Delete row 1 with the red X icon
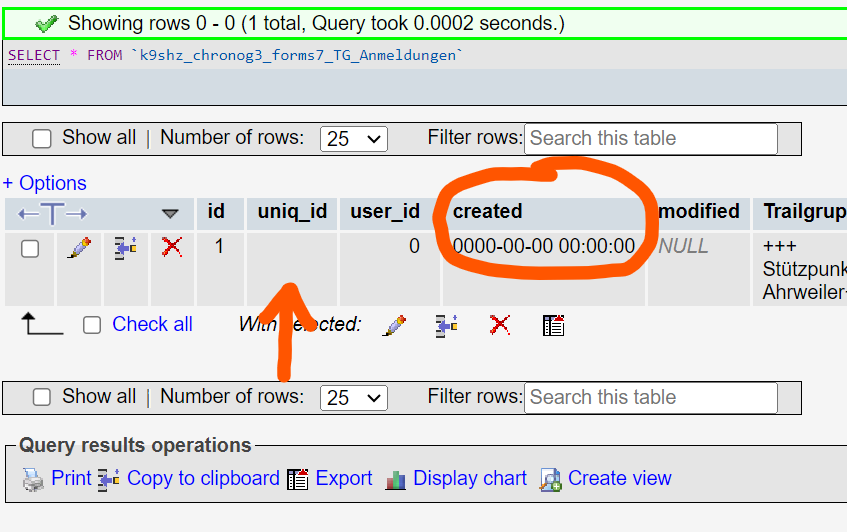Image resolution: width=847 pixels, height=532 pixels. (x=172, y=247)
